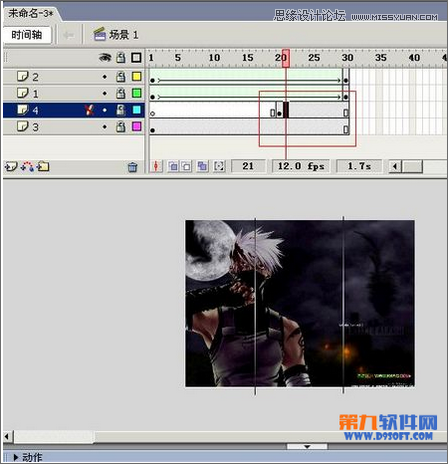The height and width of the screenshot is (464, 448).
Task: Toggle visibility dot for layer 3
Action: click(105, 127)
